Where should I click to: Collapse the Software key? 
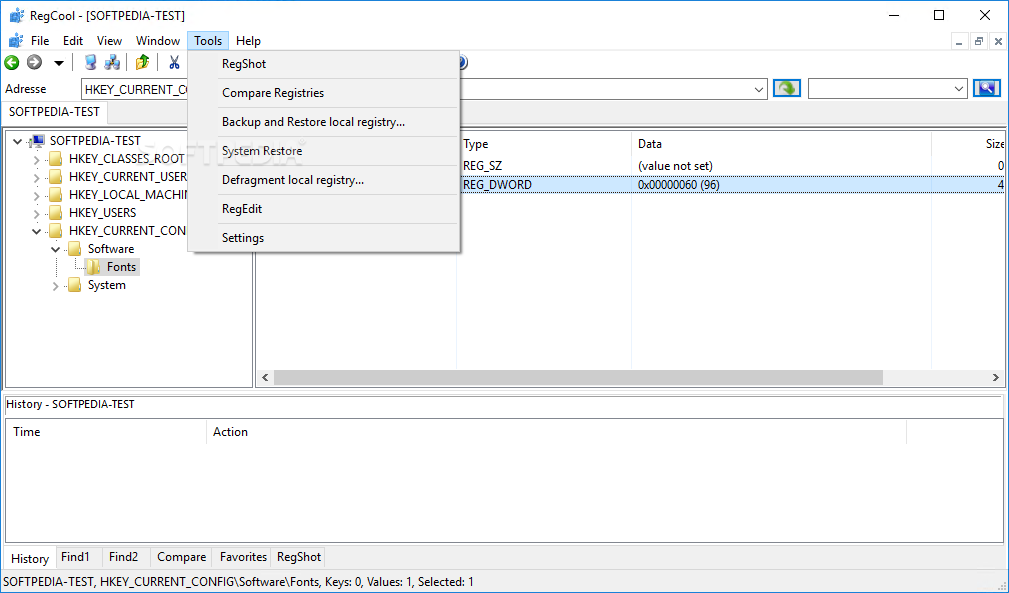pos(55,249)
